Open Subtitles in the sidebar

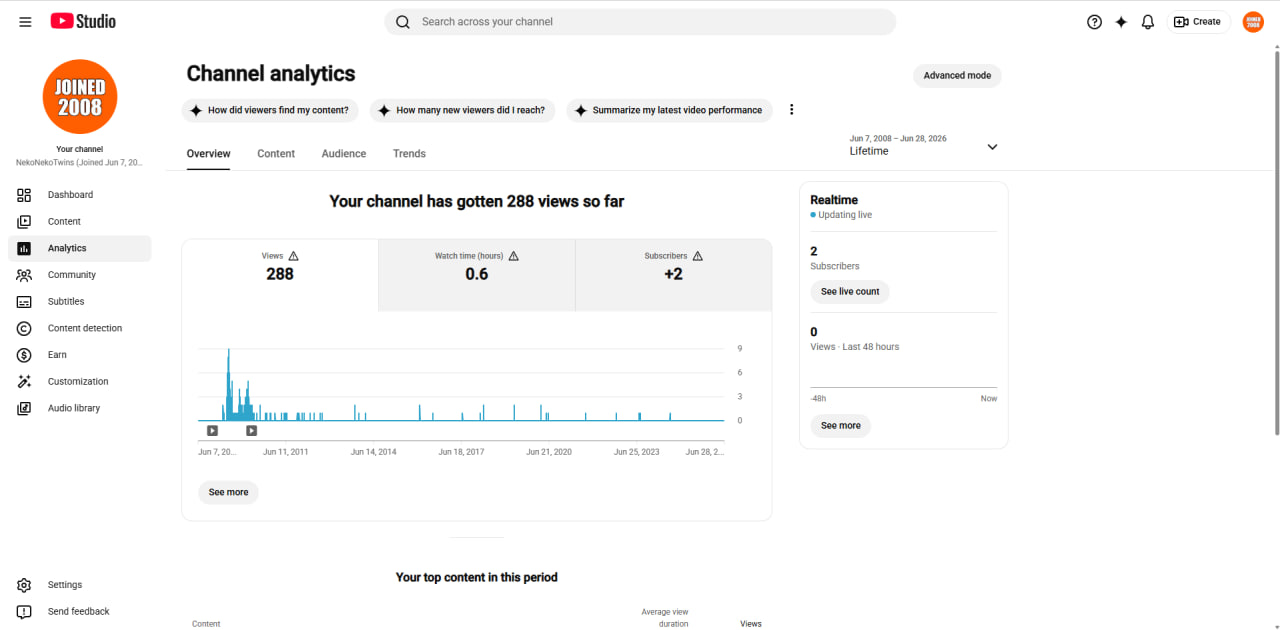click(x=80, y=302)
